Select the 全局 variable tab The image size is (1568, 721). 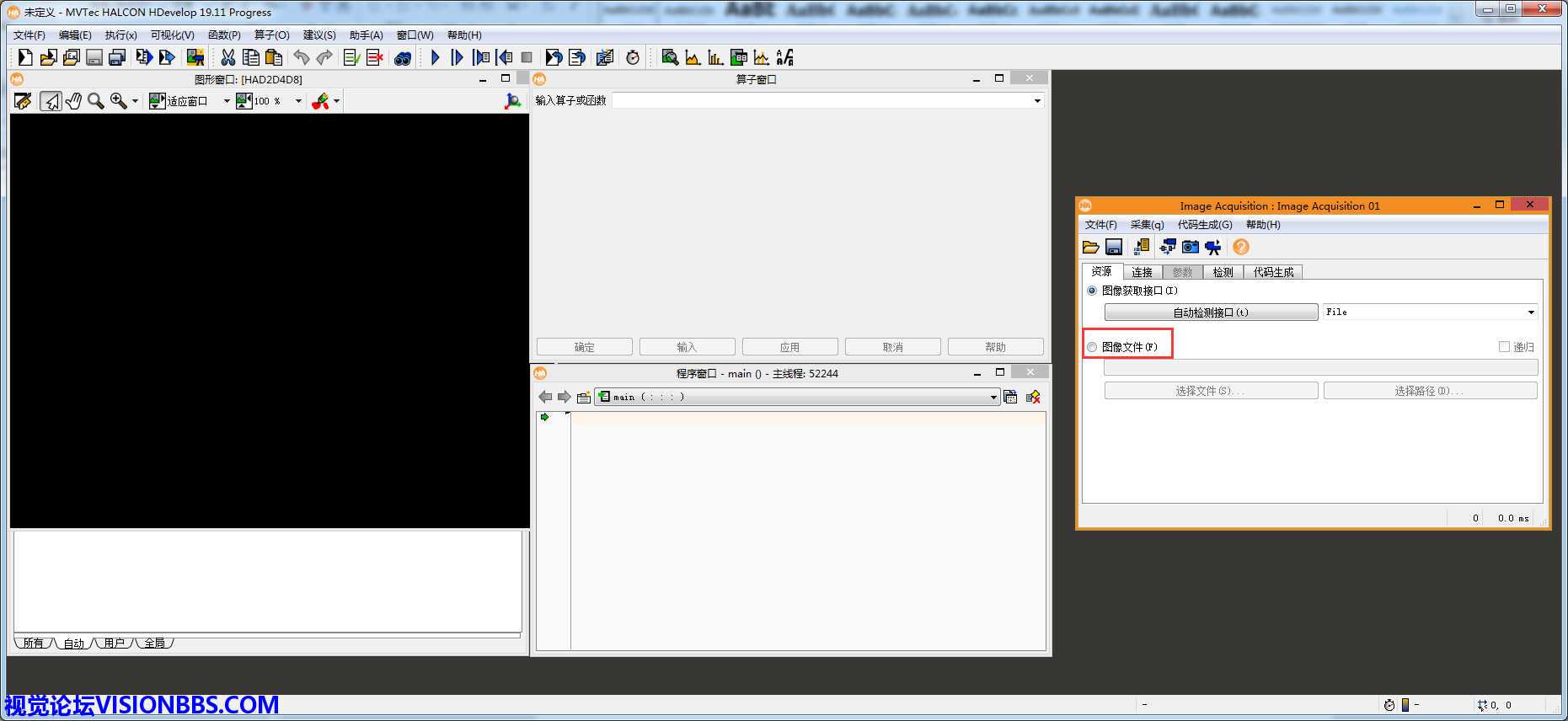(x=154, y=643)
